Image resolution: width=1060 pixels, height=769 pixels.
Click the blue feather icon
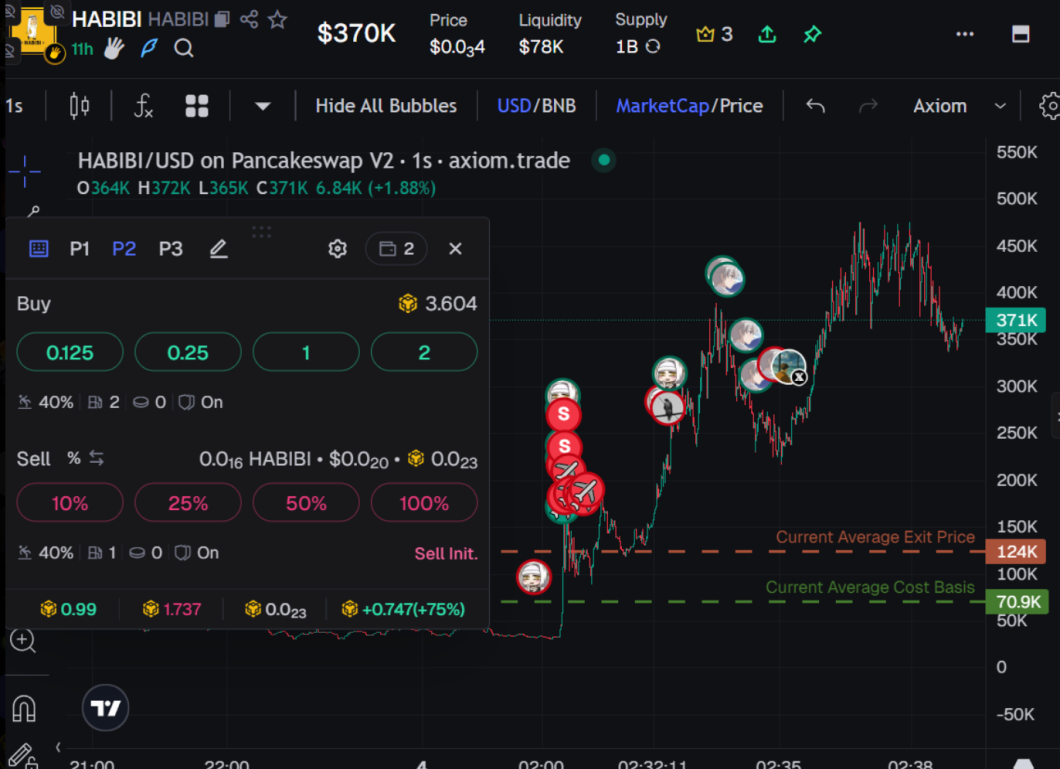point(149,48)
